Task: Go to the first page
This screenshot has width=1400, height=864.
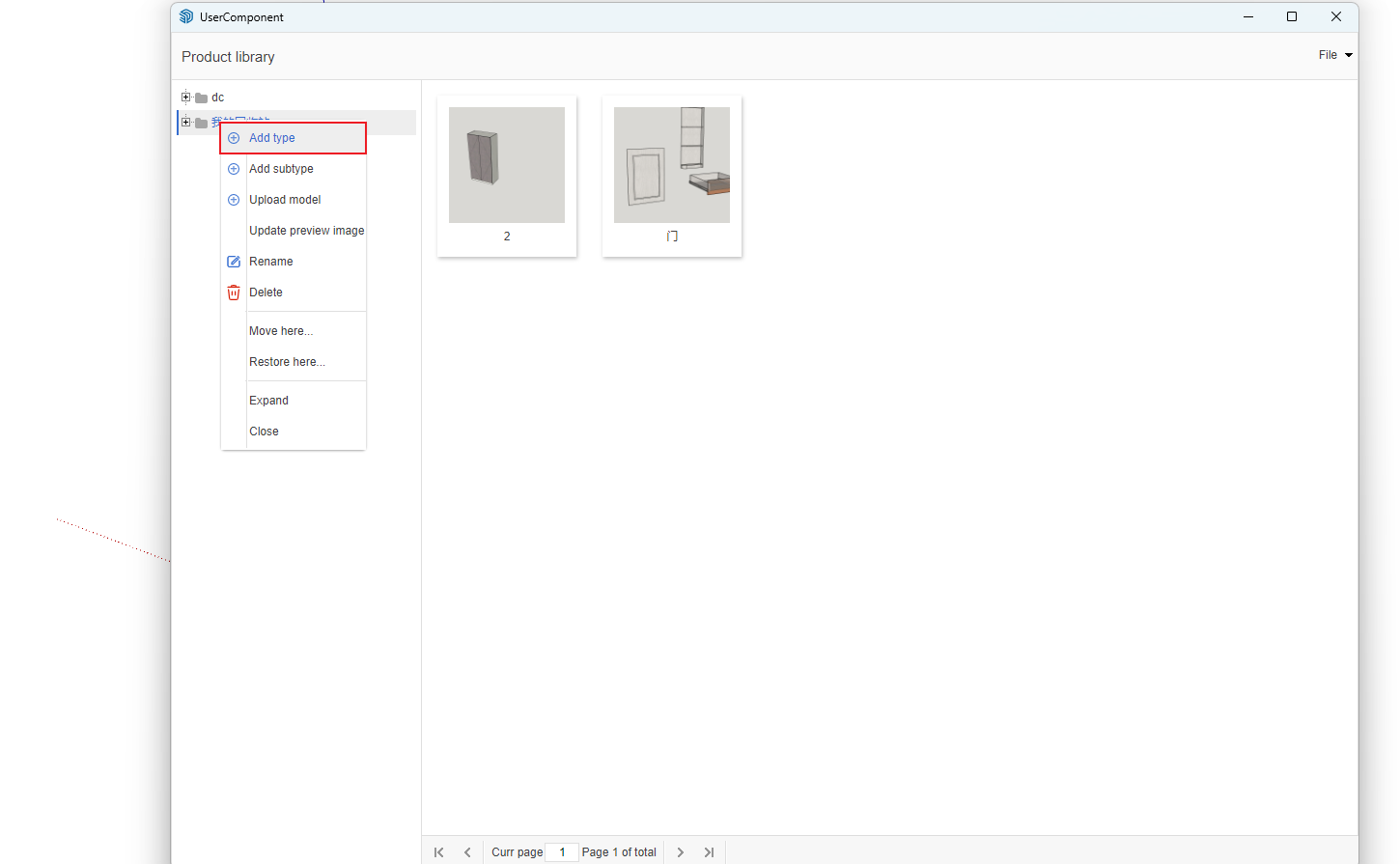Action: [439, 852]
